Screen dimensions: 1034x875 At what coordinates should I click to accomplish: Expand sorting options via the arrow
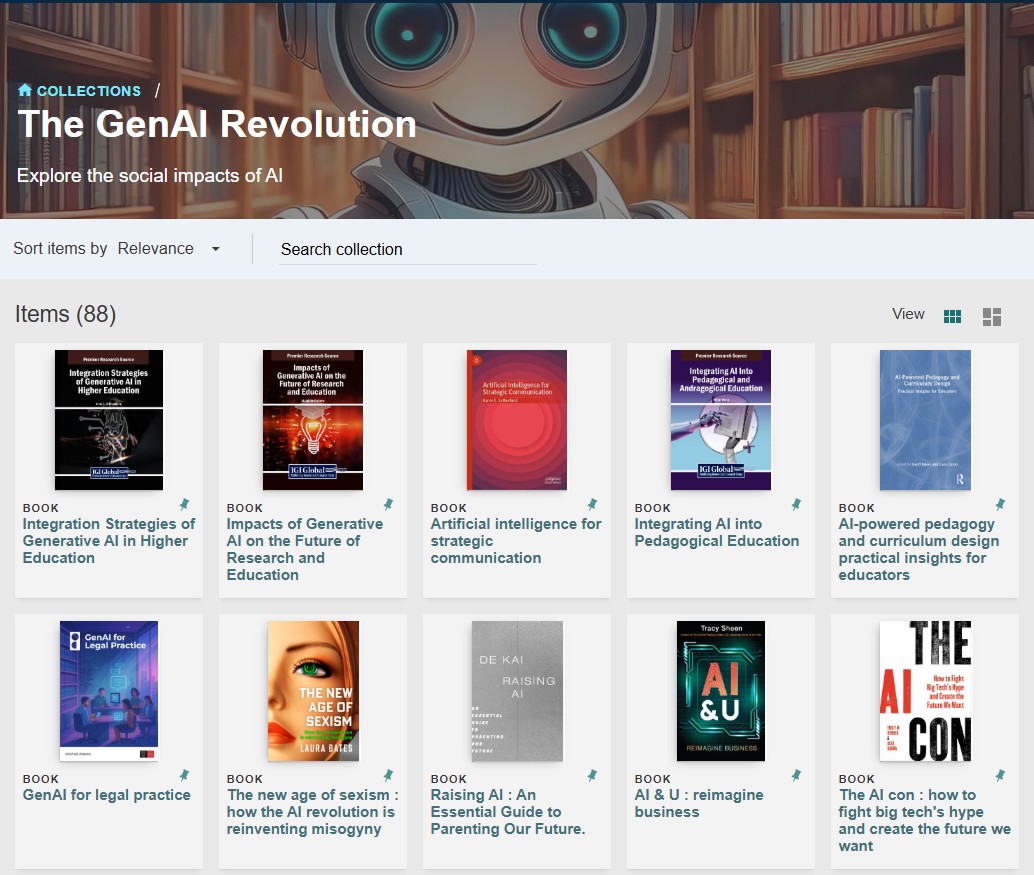click(214, 248)
